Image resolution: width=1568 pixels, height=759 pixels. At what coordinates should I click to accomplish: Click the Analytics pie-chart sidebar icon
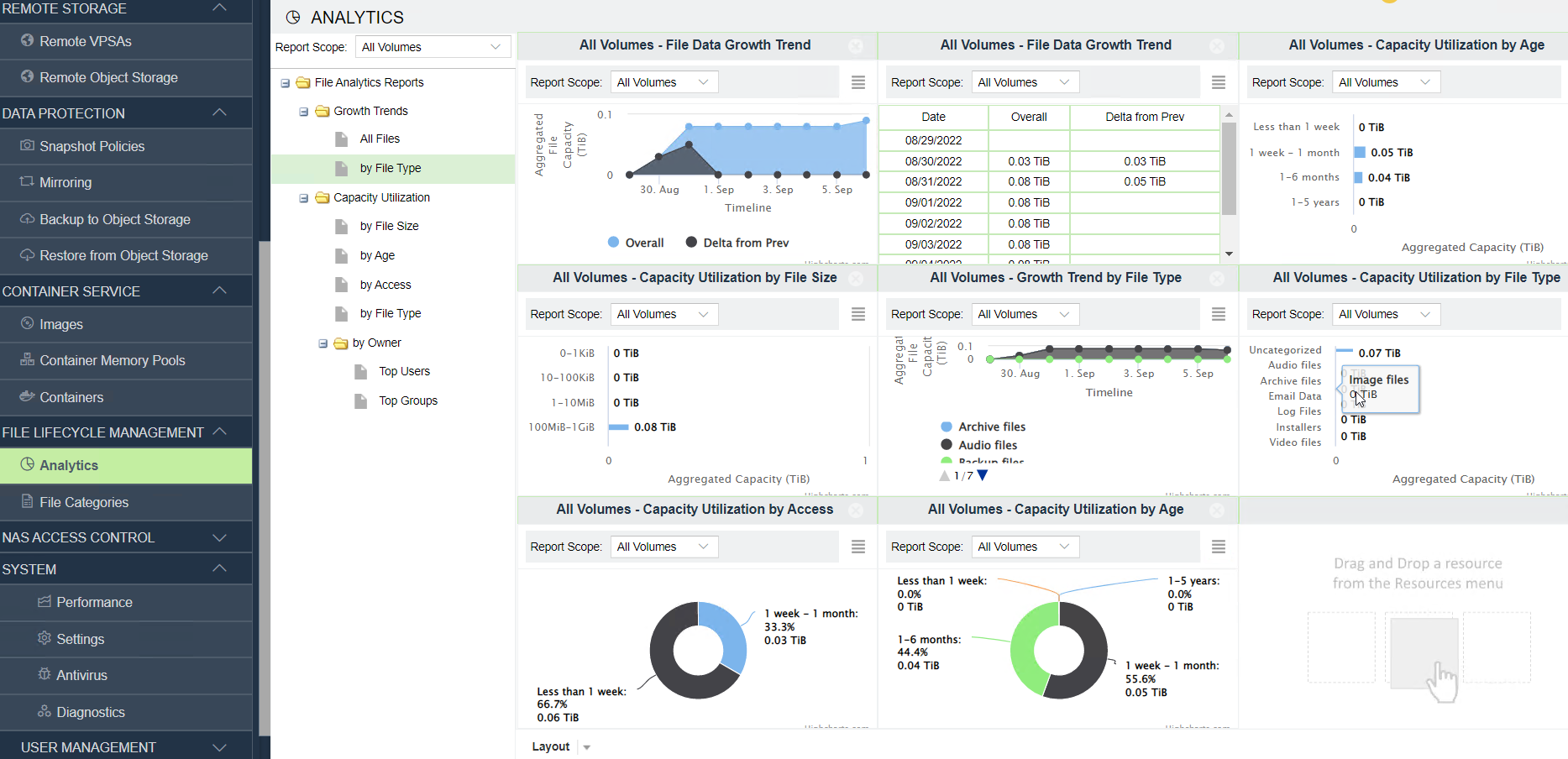tap(27, 464)
